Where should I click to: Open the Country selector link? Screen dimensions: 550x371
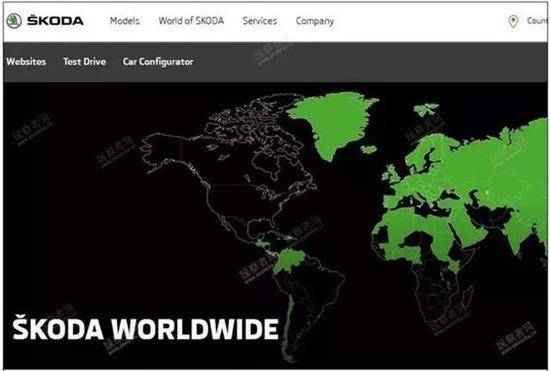tap(537, 21)
